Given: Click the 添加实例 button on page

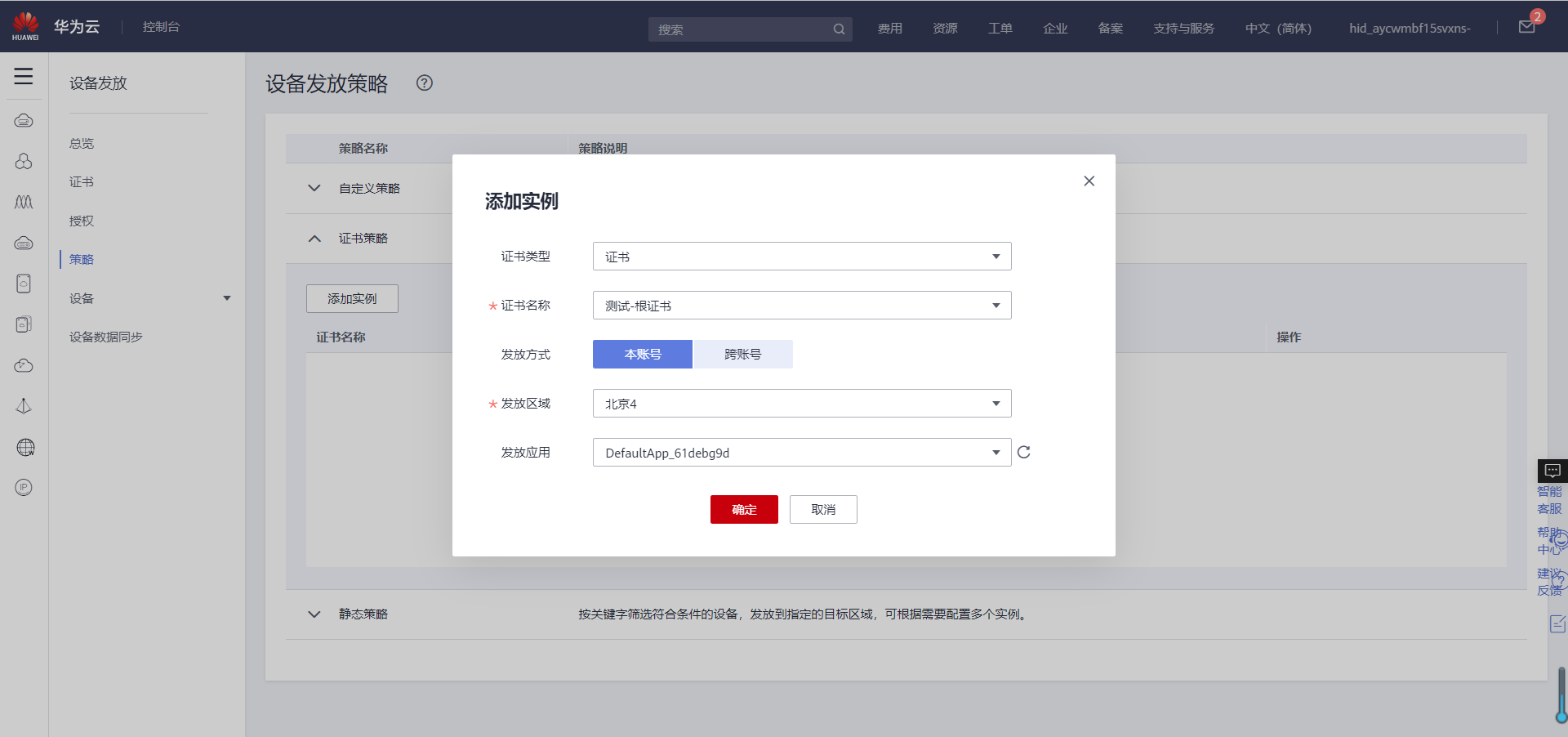Looking at the screenshot, I should (x=352, y=298).
